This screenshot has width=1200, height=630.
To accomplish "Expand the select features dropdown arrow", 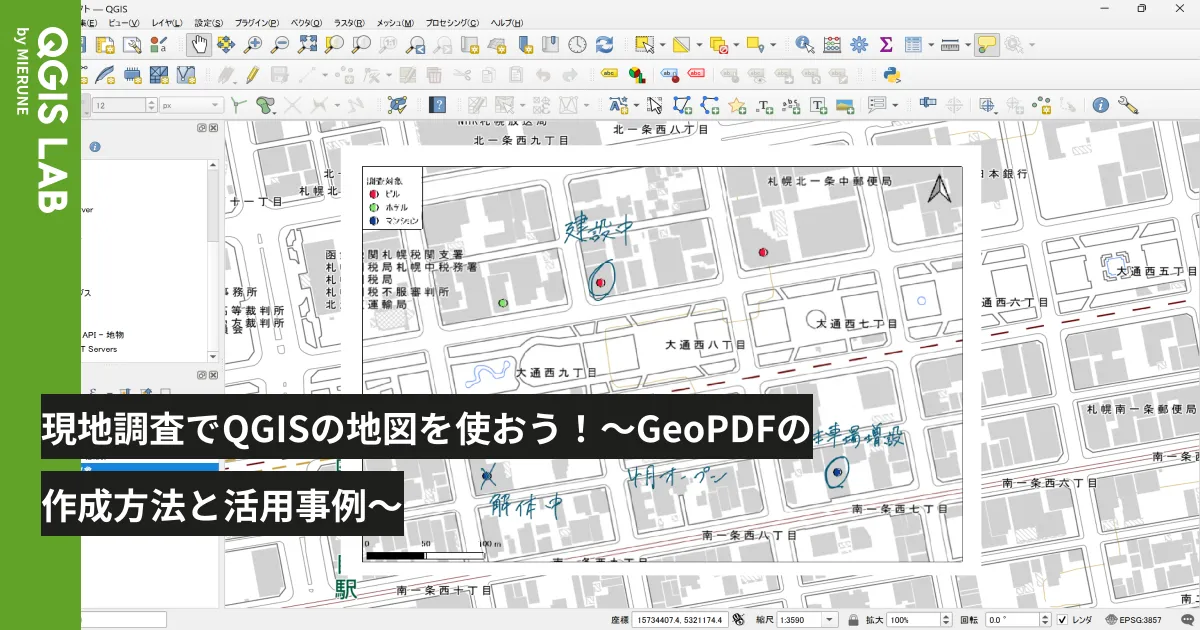I will pyautogui.click(x=661, y=44).
